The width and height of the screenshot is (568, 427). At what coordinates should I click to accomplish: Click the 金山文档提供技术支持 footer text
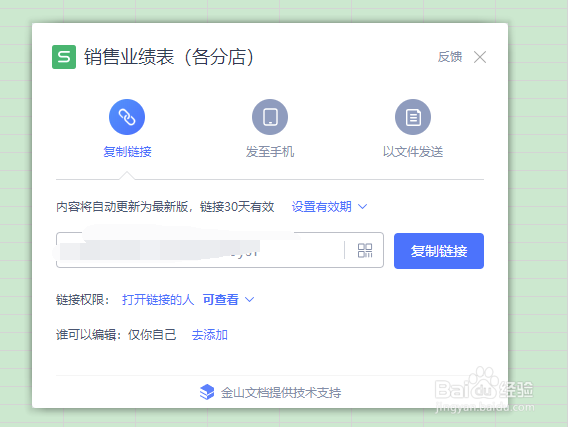click(x=281, y=392)
